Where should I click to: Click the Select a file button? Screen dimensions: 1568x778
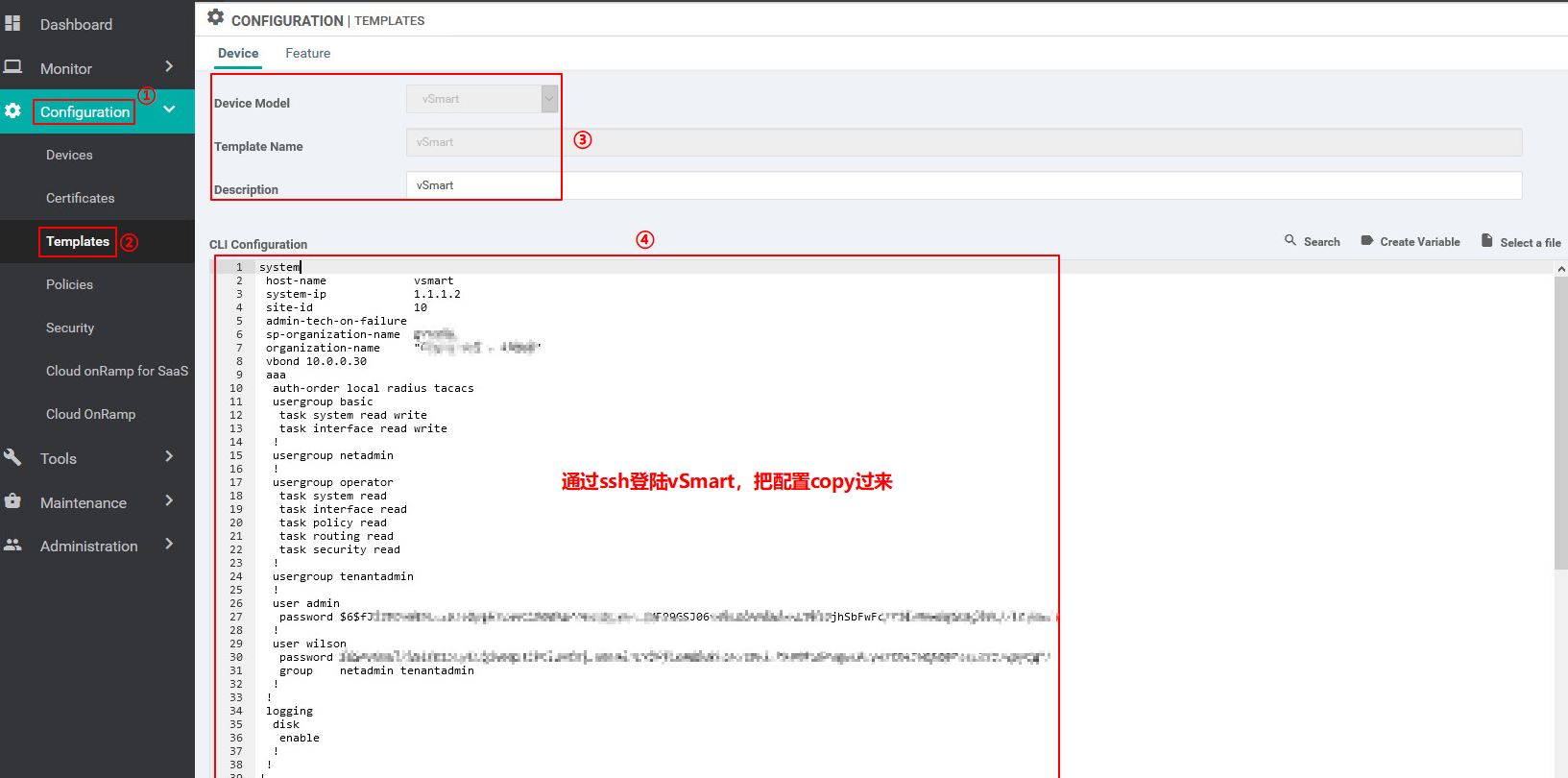click(1521, 242)
